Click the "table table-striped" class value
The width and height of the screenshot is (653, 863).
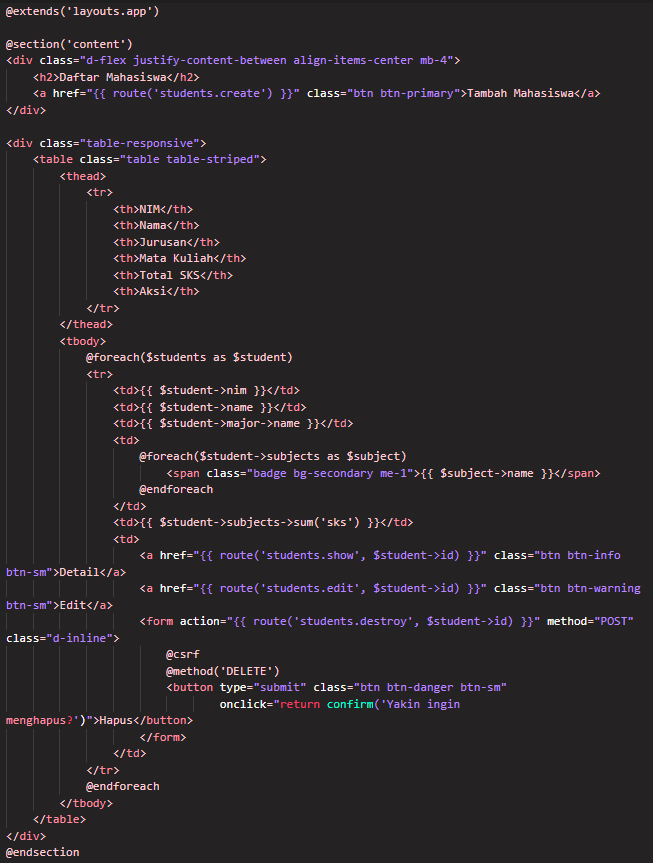point(190,160)
